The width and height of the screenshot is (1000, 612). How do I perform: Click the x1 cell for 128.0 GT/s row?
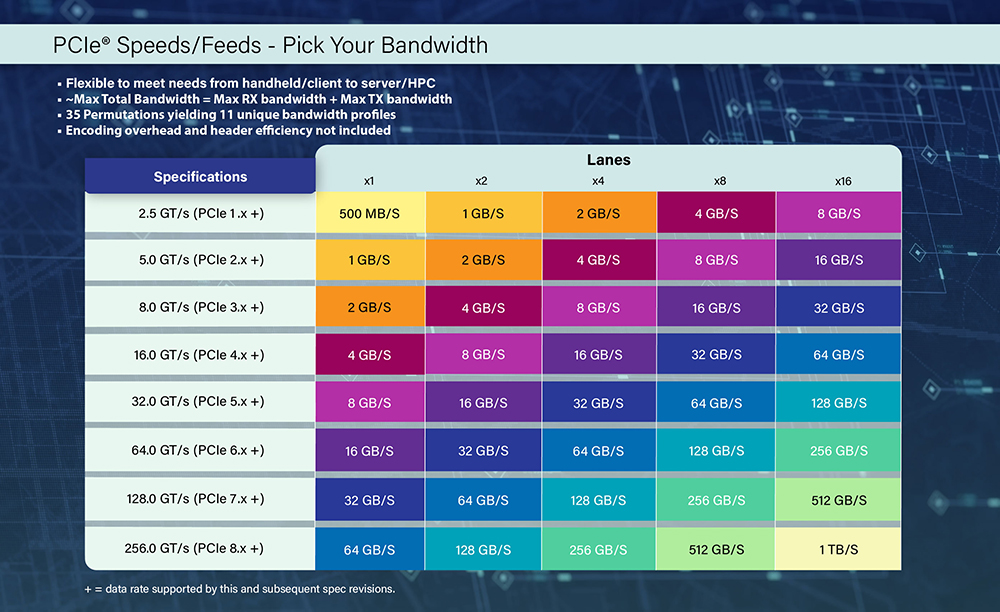(369, 500)
